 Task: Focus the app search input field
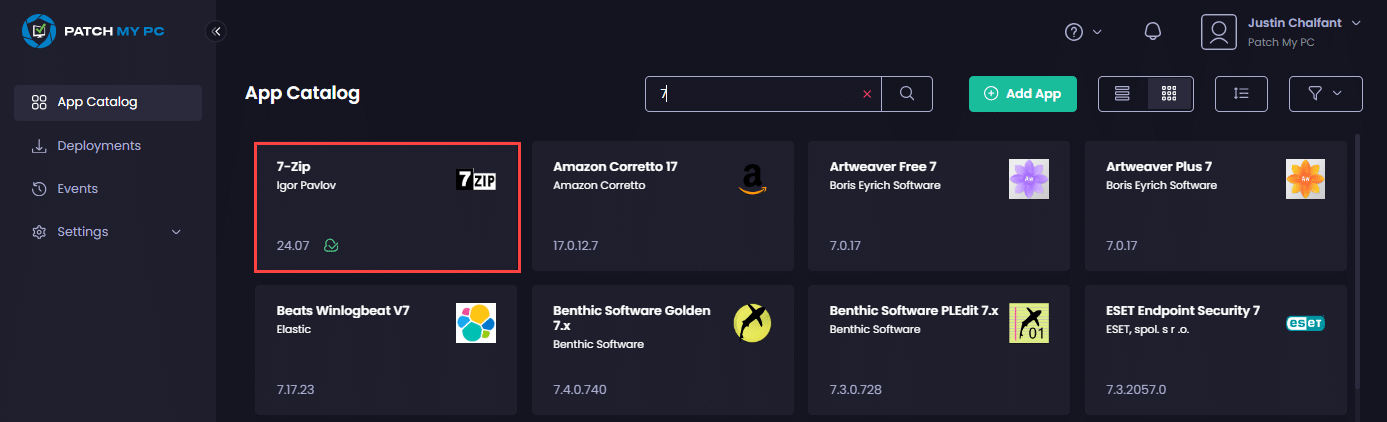click(755, 94)
